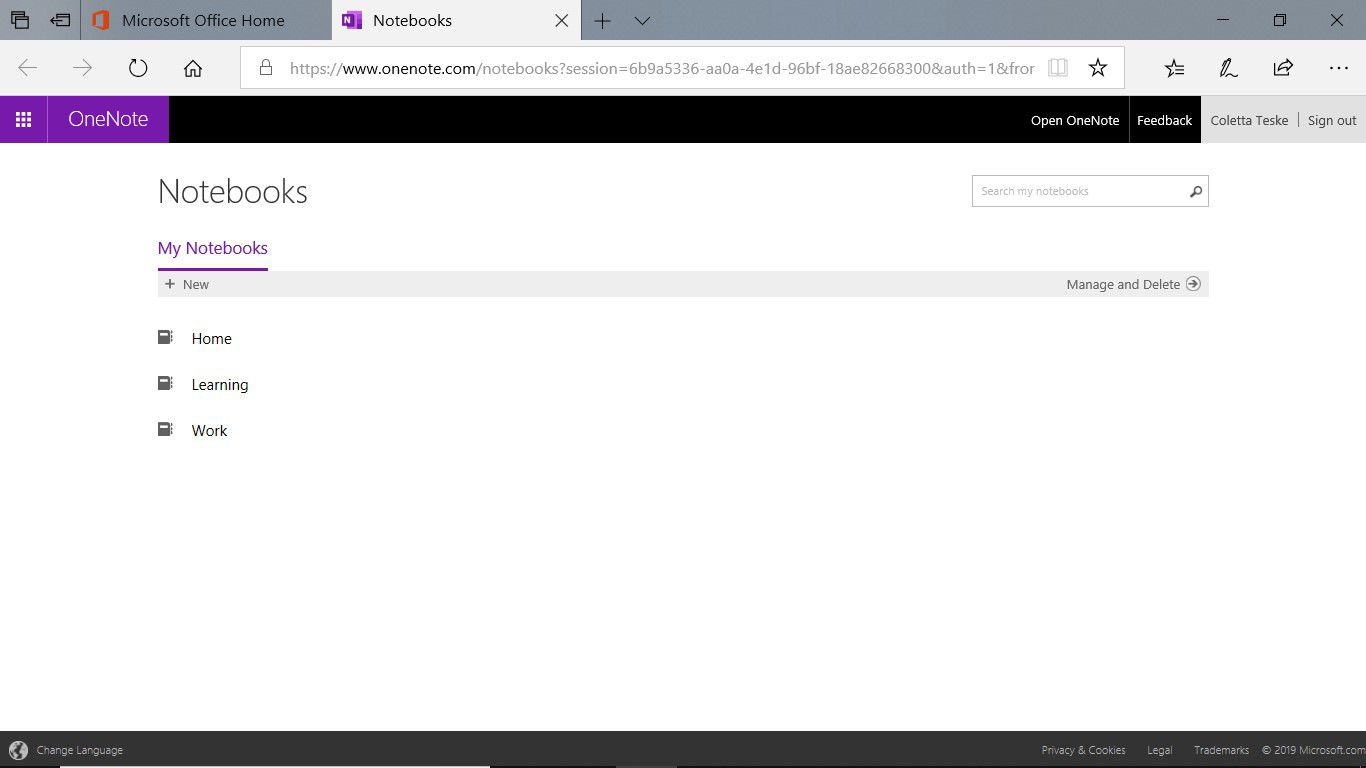
Task: Click the search magnifier icon
Action: 1196,191
